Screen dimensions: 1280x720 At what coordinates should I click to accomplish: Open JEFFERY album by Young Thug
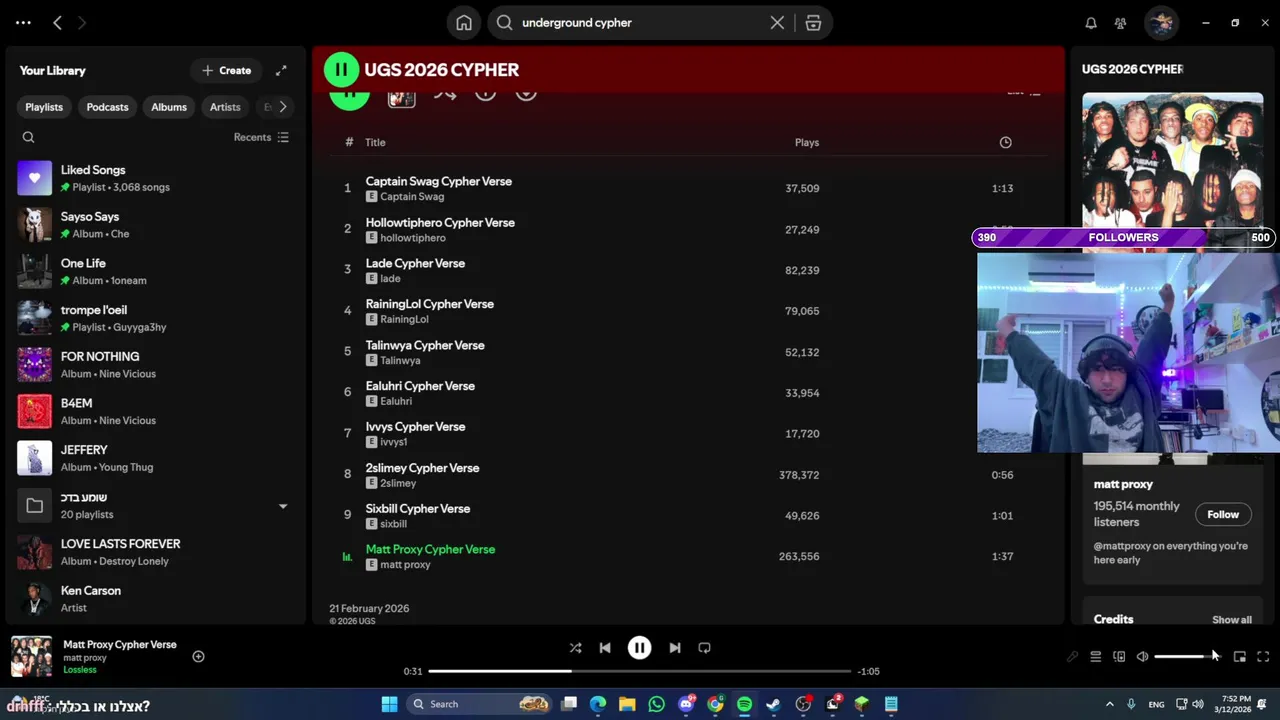155,458
